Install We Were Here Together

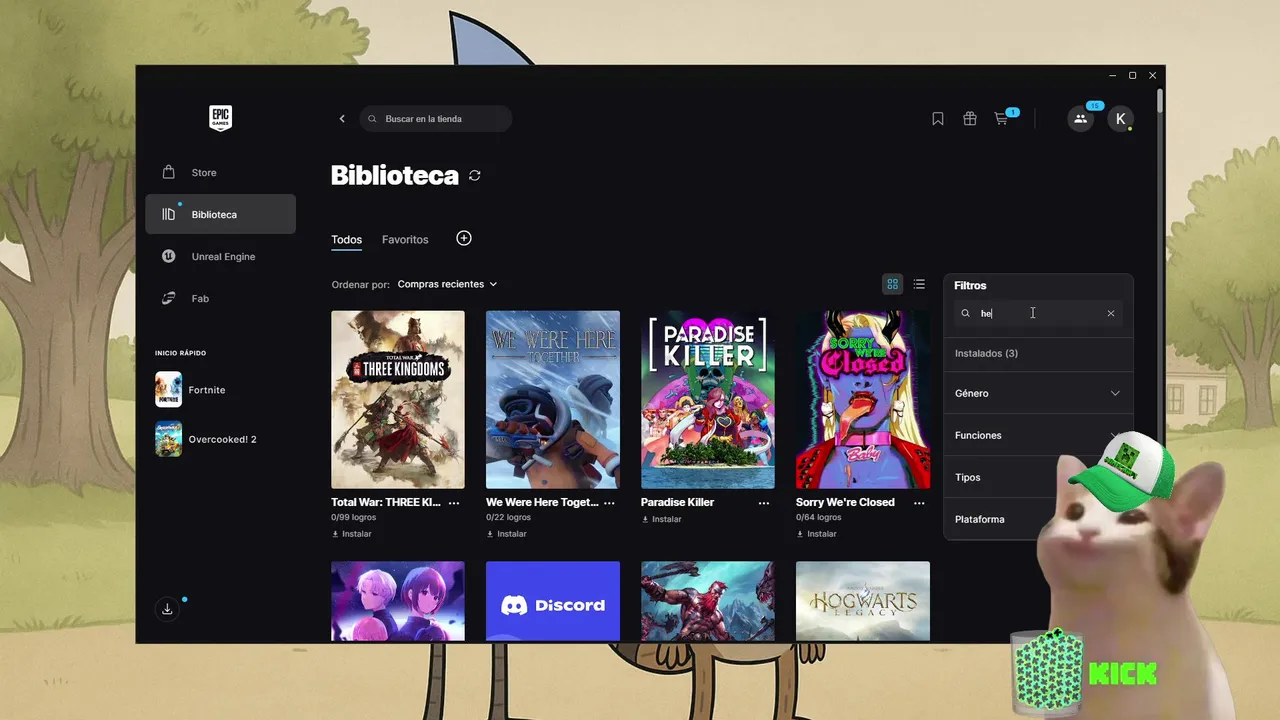coord(507,534)
